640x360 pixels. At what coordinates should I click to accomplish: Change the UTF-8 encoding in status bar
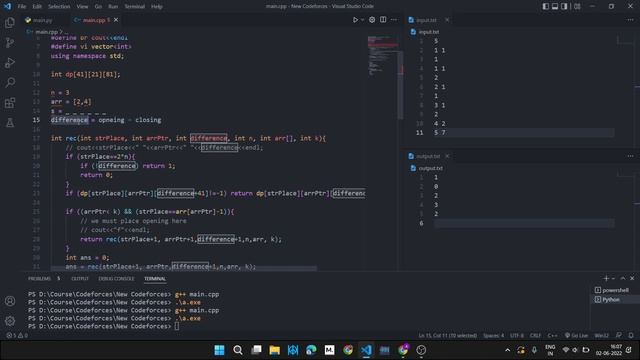coord(517,335)
